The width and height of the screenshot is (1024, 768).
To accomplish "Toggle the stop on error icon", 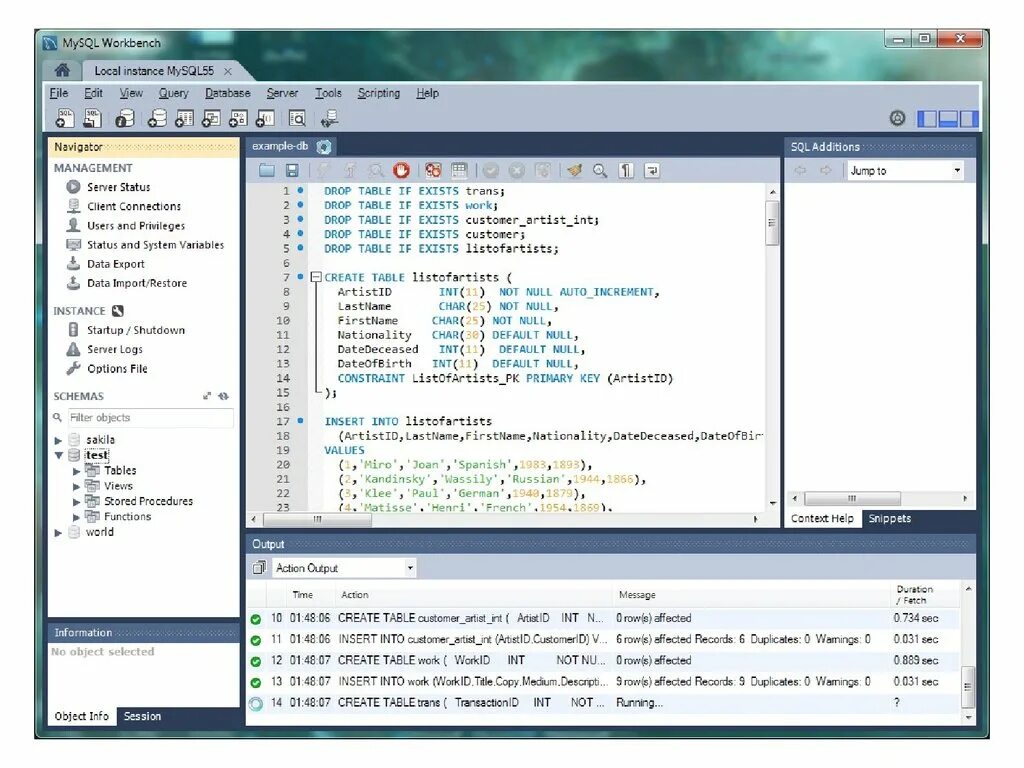I will 433,171.
